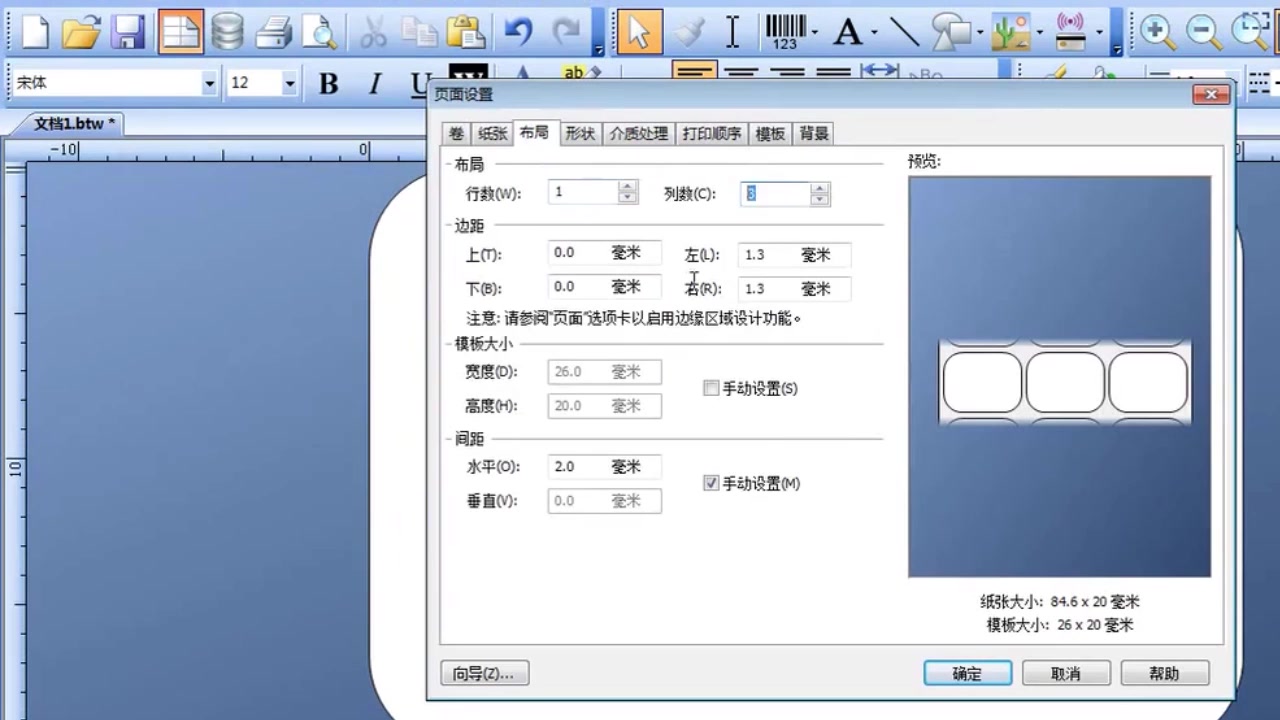Select the Shapes tool
The width and height of the screenshot is (1280, 720).
951,32
